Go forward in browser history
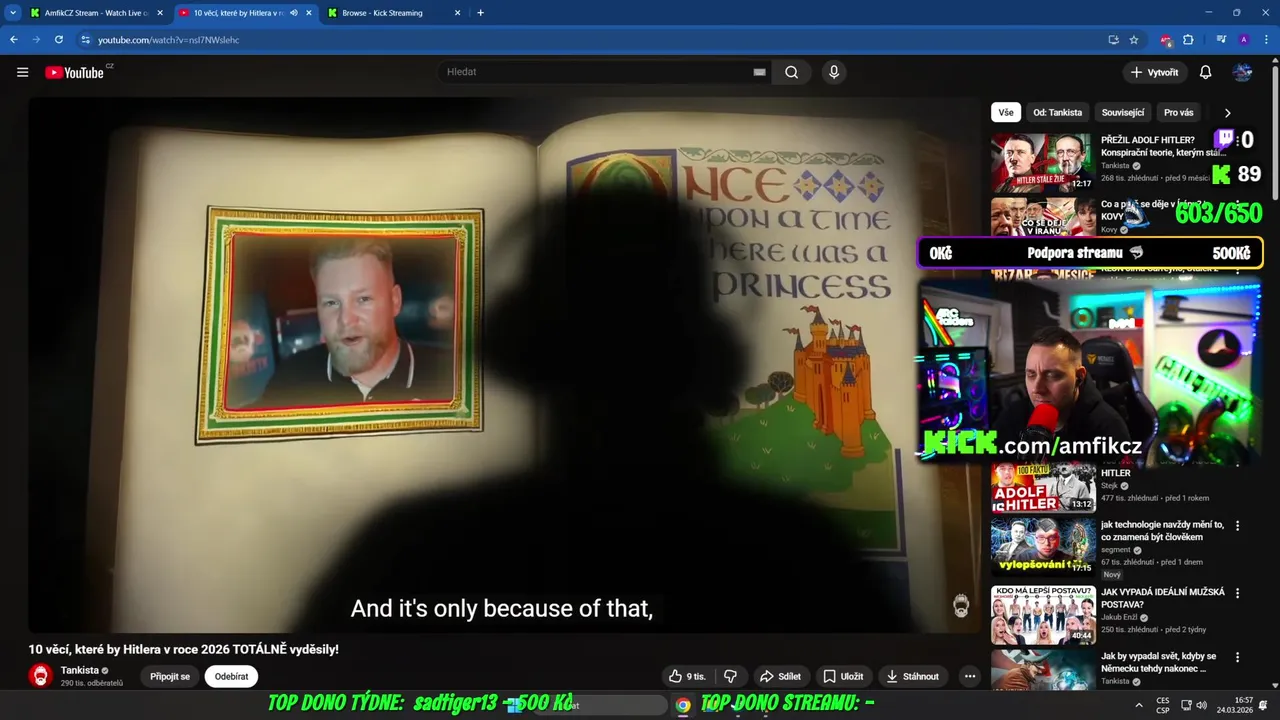This screenshot has height=720, width=1280. pos(36,40)
